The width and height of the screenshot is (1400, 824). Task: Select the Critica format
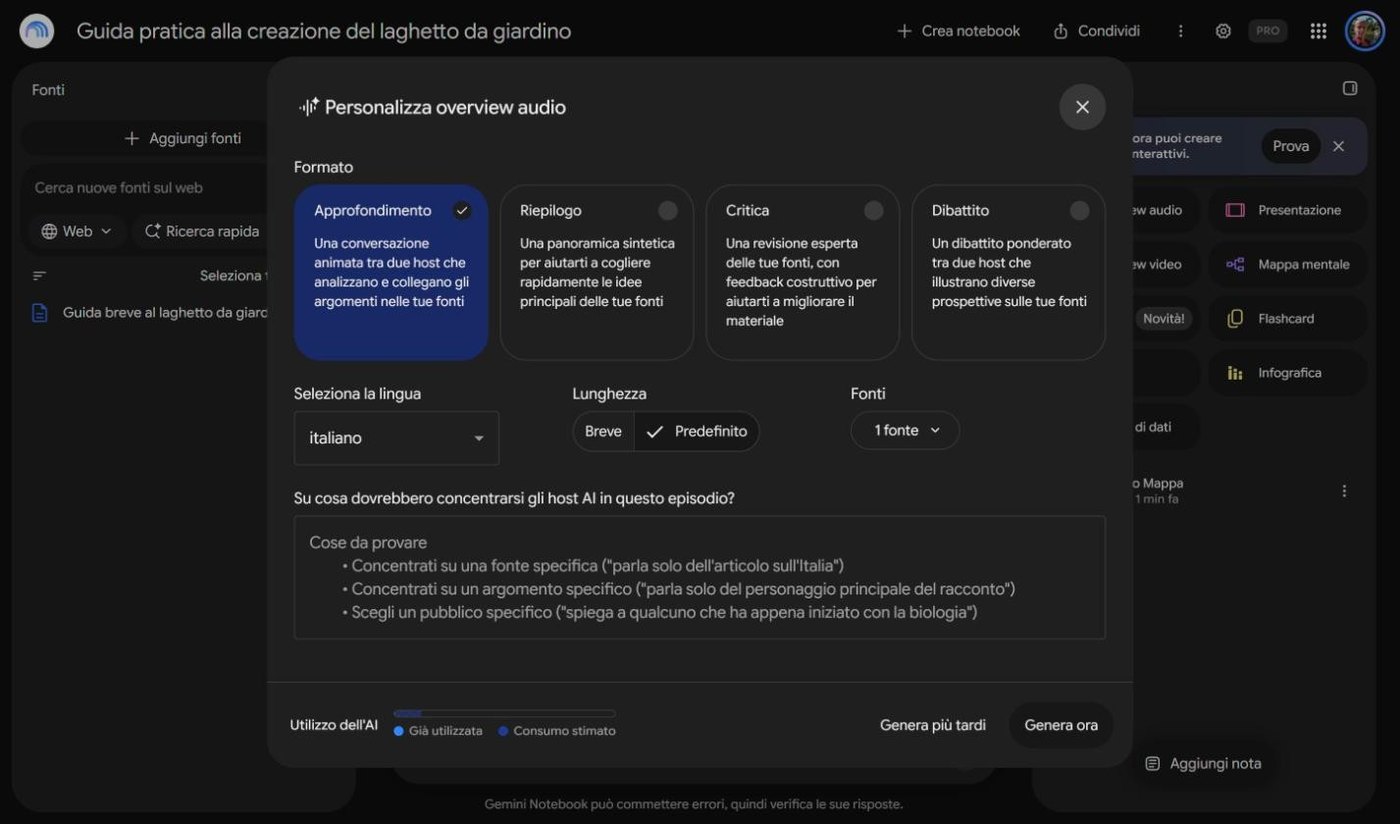(x=803, y=272)
